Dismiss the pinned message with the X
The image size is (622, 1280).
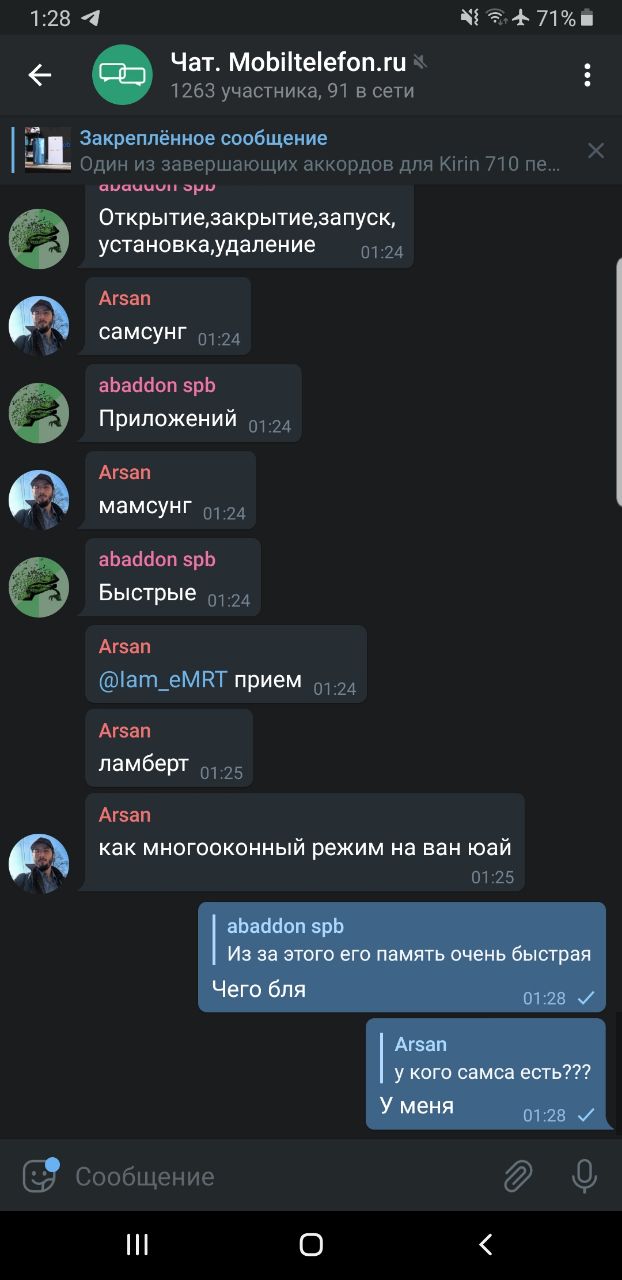596,151
